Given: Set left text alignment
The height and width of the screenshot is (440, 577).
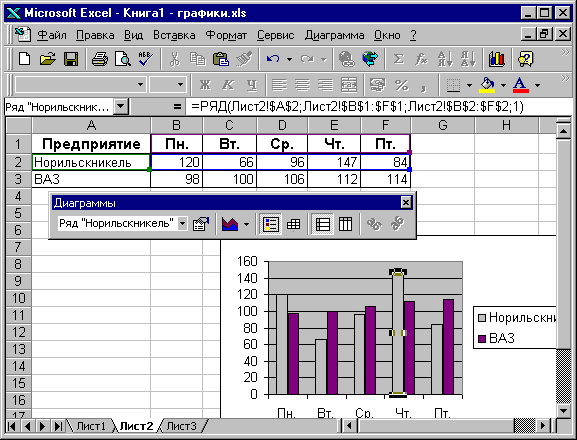Looking at the screenshot, I should click(279, 85).
